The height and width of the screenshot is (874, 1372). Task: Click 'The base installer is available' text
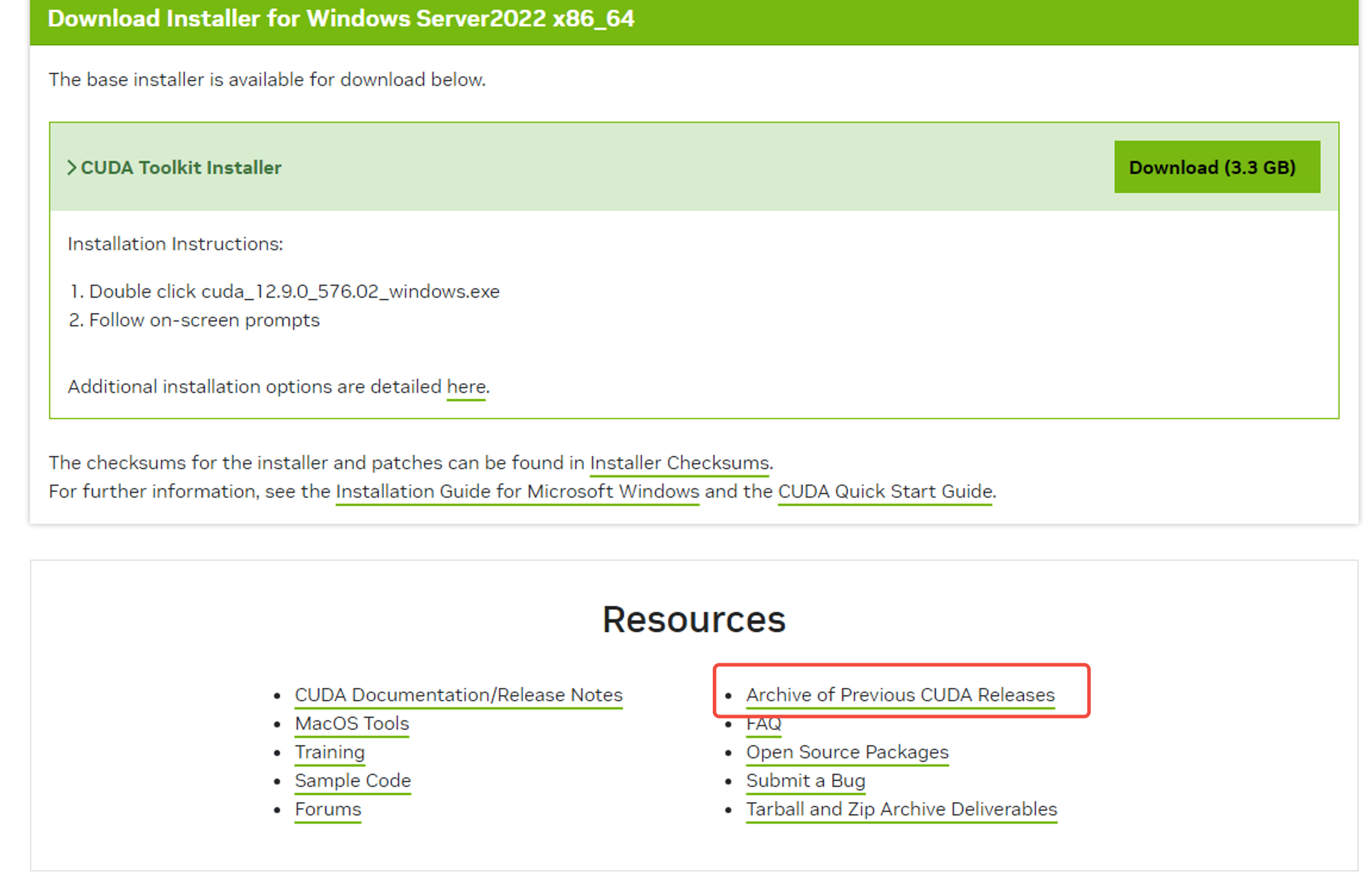[267, 80]
